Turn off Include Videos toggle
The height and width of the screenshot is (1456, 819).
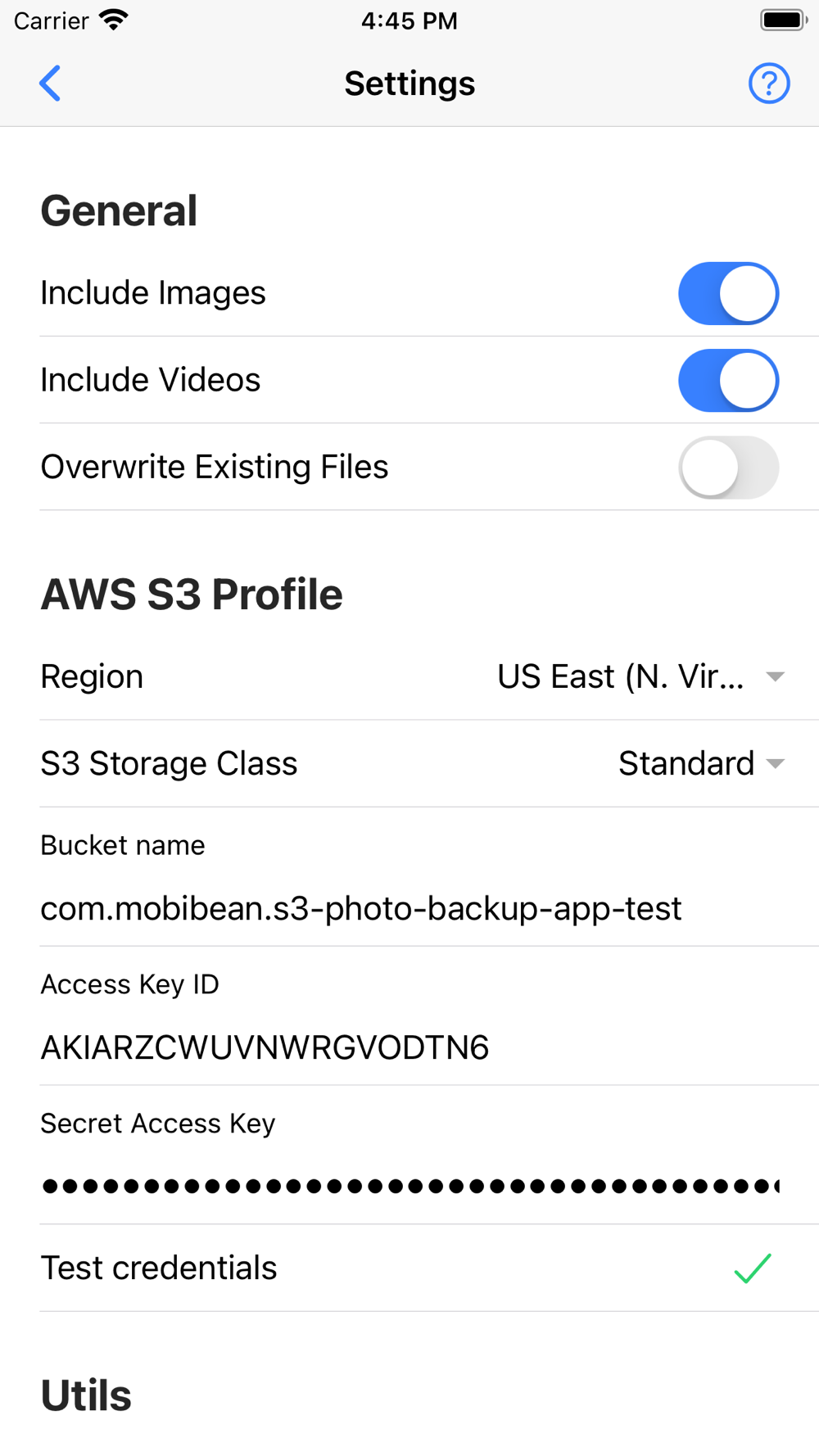pyautogui.click(x=728, y=381)
